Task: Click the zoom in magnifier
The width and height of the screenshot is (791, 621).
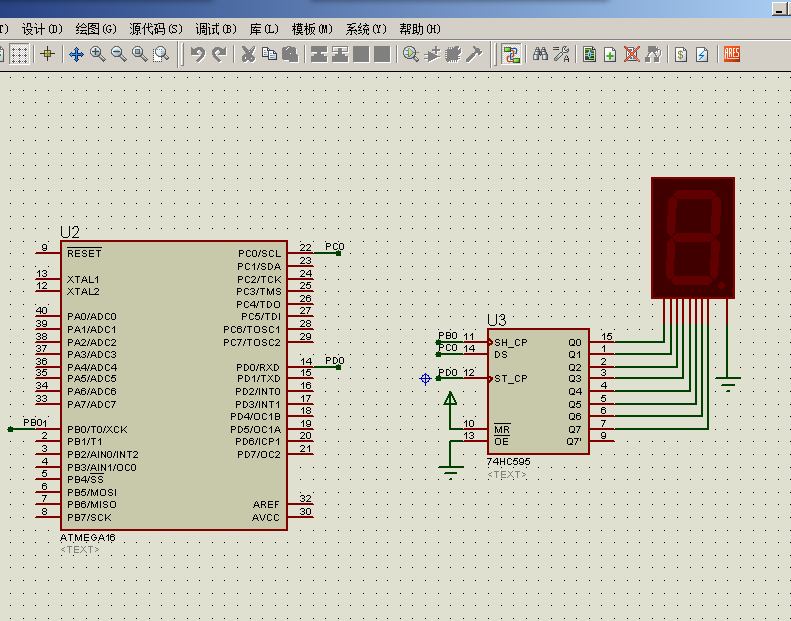Action: click(97, 54)
